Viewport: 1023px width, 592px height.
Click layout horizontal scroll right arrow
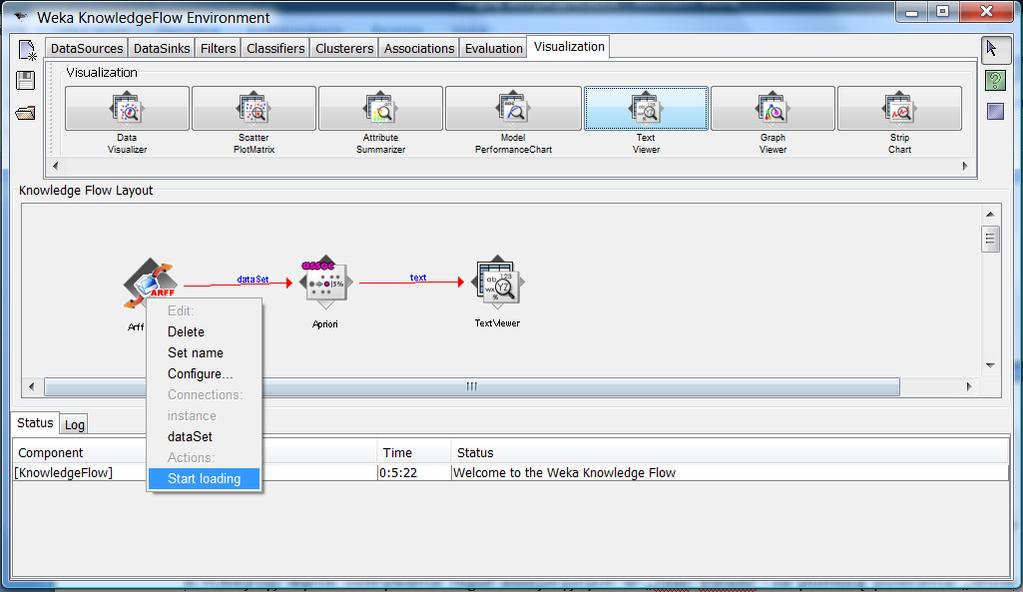click(x=969, y=386)
